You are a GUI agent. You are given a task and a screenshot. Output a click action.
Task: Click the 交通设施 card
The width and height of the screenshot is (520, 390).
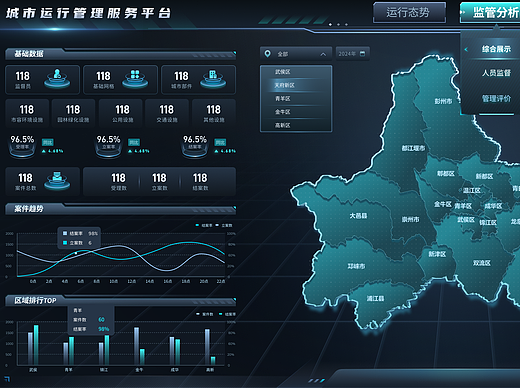pyautogui.click(x=167, y=113)
